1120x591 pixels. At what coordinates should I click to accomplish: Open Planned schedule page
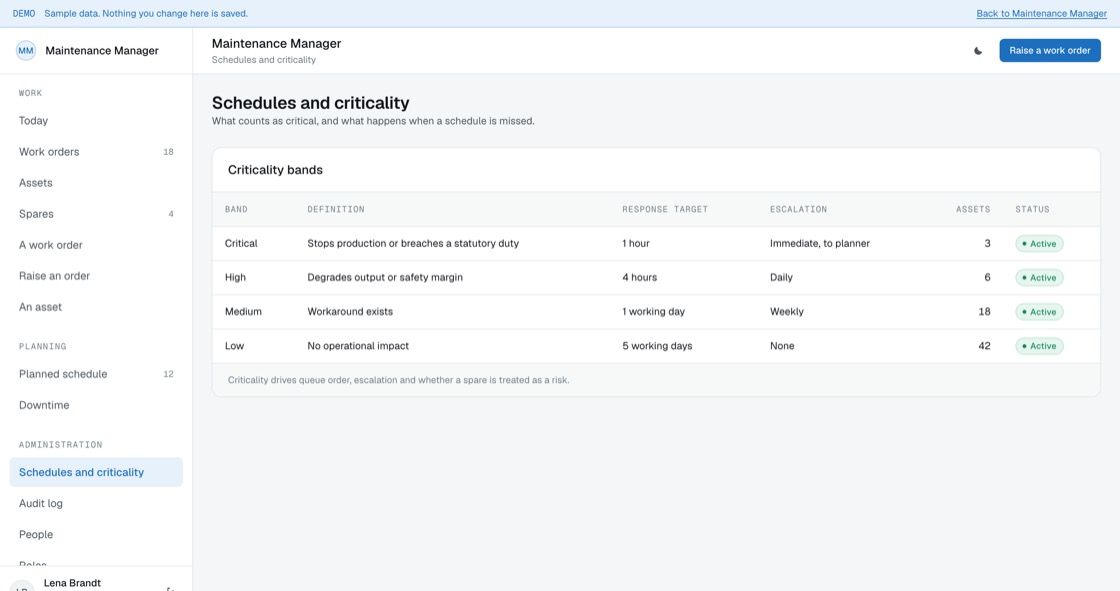[x=96, y=374]
